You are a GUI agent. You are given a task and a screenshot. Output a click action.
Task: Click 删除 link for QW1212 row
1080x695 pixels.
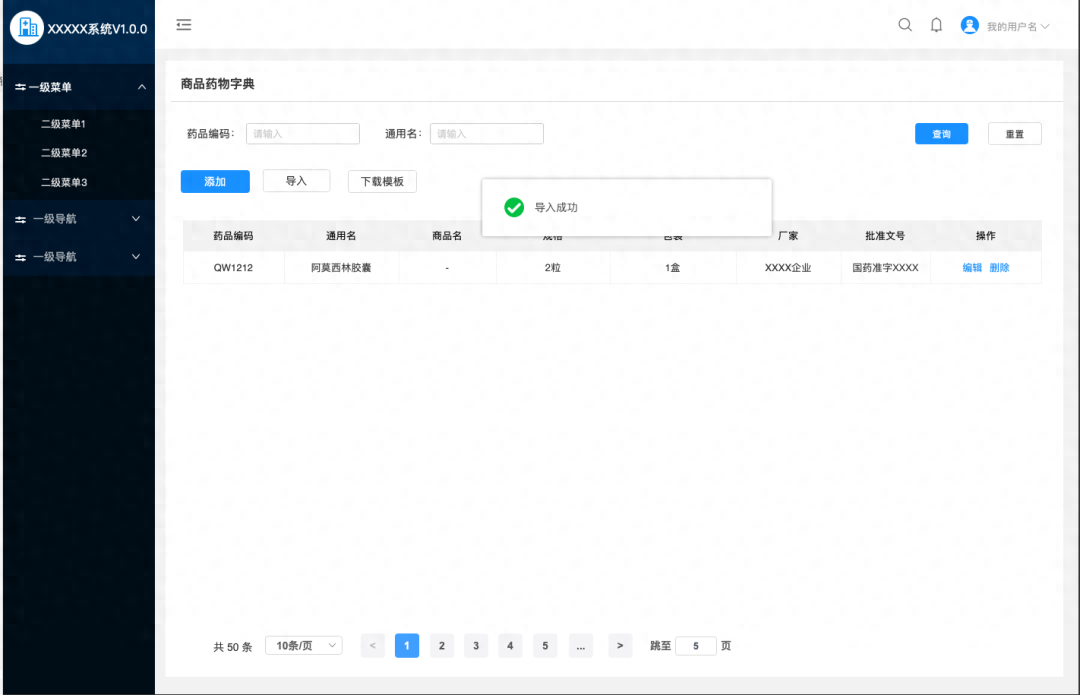[x=999, y=267]
